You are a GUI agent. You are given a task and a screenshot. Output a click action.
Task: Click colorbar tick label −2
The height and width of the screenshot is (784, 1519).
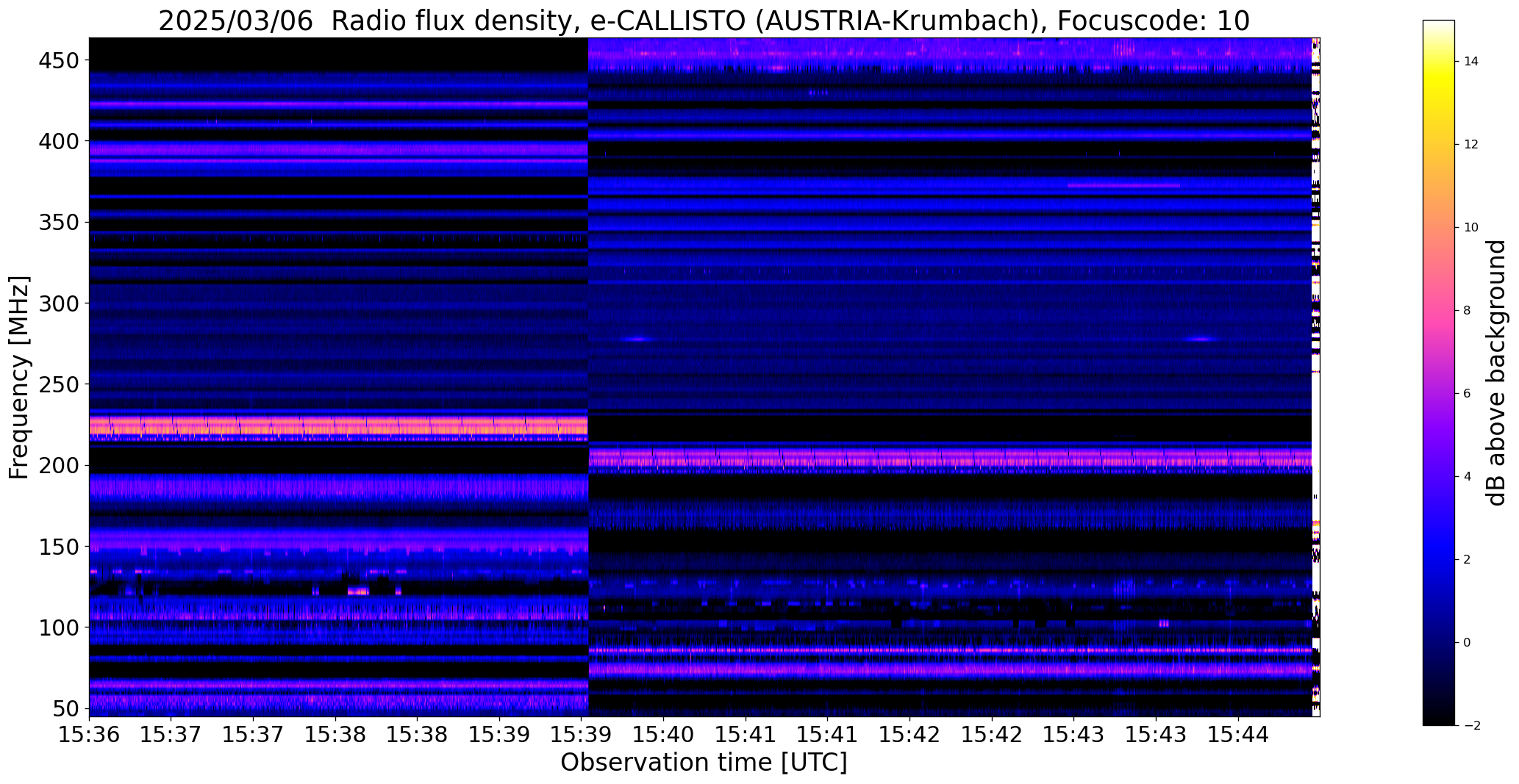click(x=1472, y=726)
